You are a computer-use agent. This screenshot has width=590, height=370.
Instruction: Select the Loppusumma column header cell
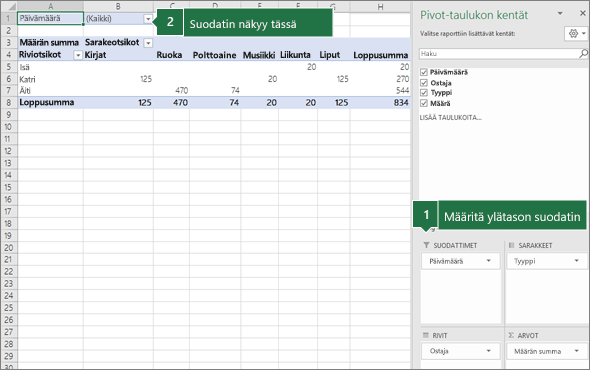[380, 55]
